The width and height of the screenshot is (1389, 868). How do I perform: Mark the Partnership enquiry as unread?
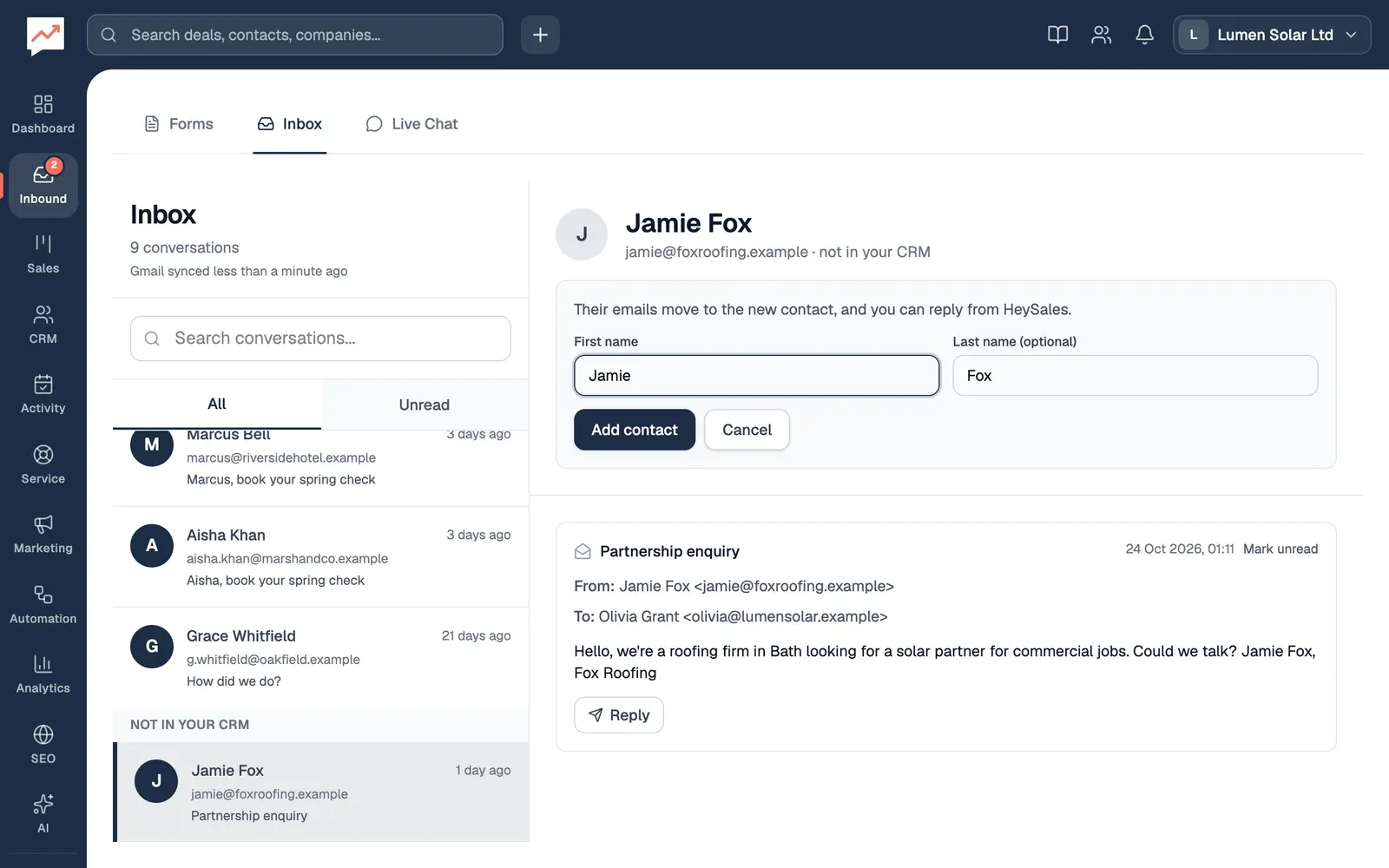coord(1280,549)
